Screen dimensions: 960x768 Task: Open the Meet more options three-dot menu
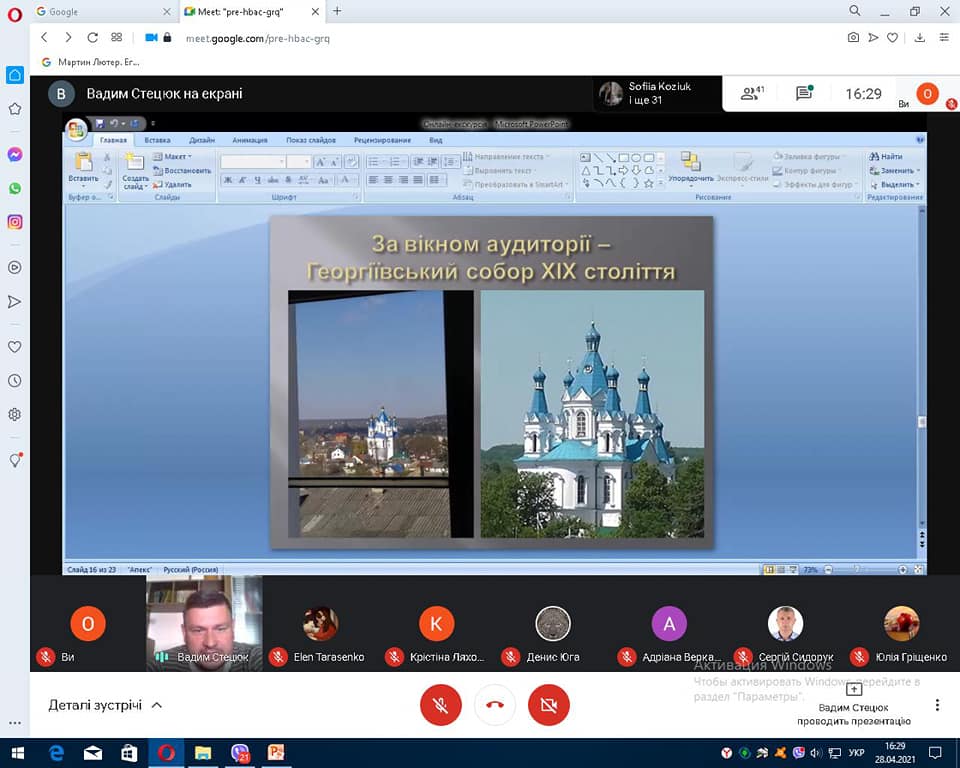[937, 705]
